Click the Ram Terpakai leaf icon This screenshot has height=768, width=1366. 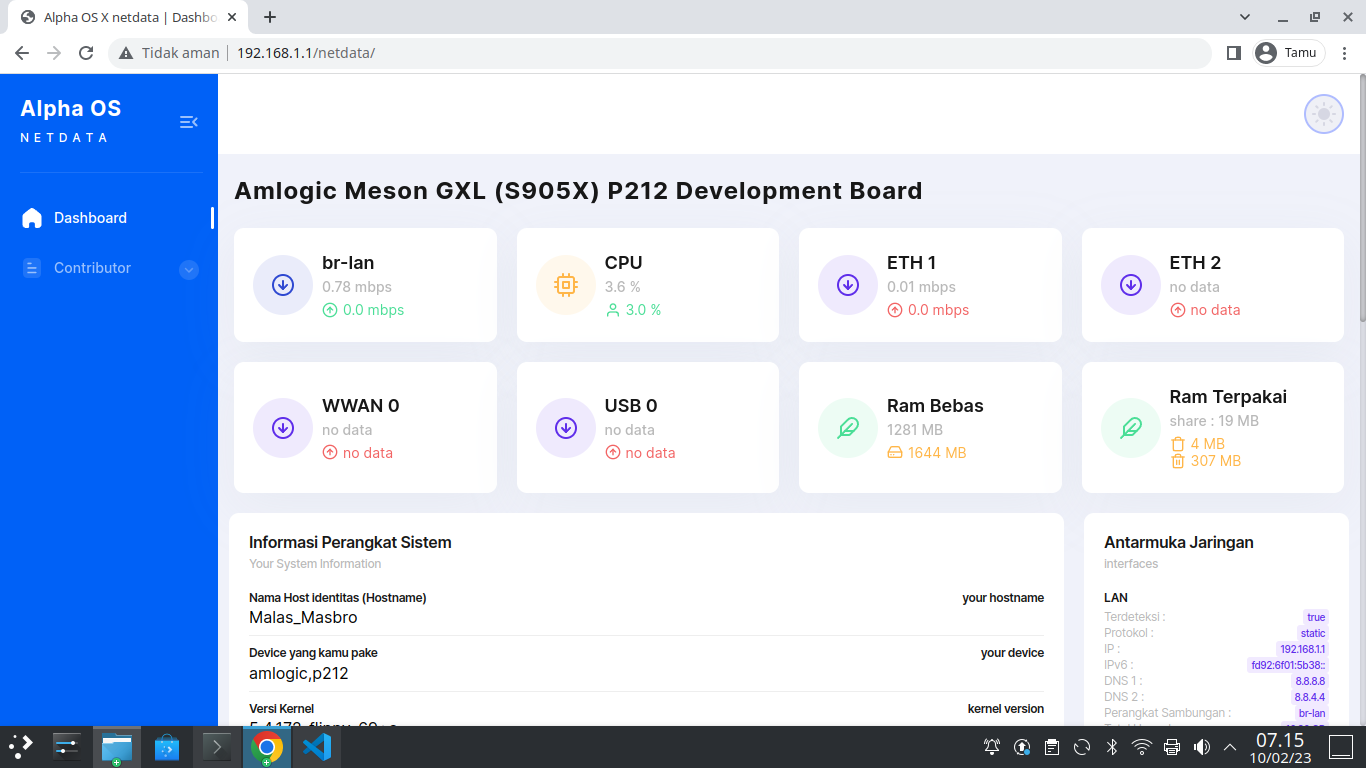pyautogui.click(x=1131, y=428)
